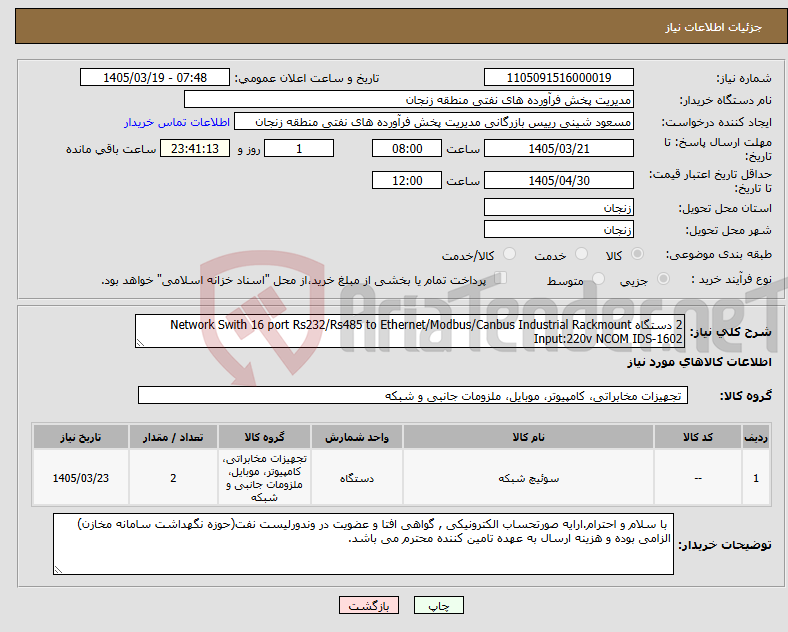Viewport: 788px width, 632px height.
Task: Select the متوسط purchase type radio
Action: pos(599,278)
